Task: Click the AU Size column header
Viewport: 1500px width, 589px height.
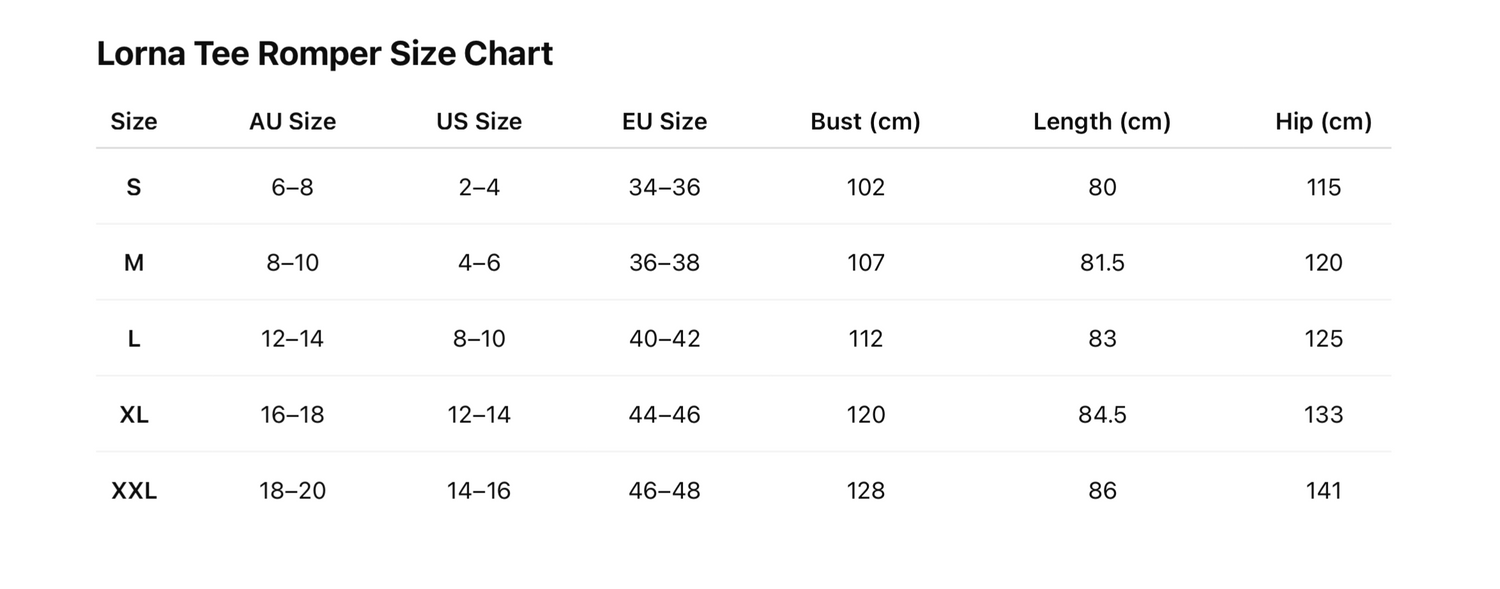Action: point(293,122)
